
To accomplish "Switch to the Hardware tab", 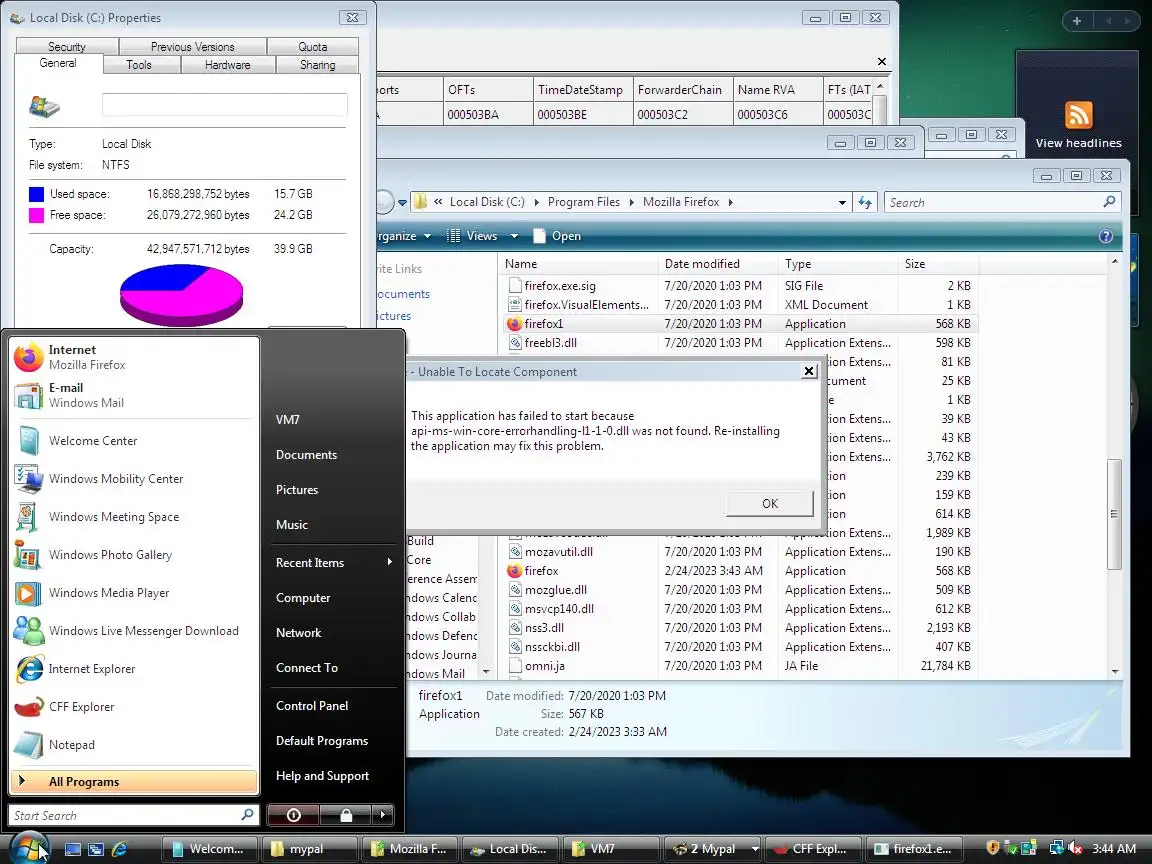I will [228, 65].
